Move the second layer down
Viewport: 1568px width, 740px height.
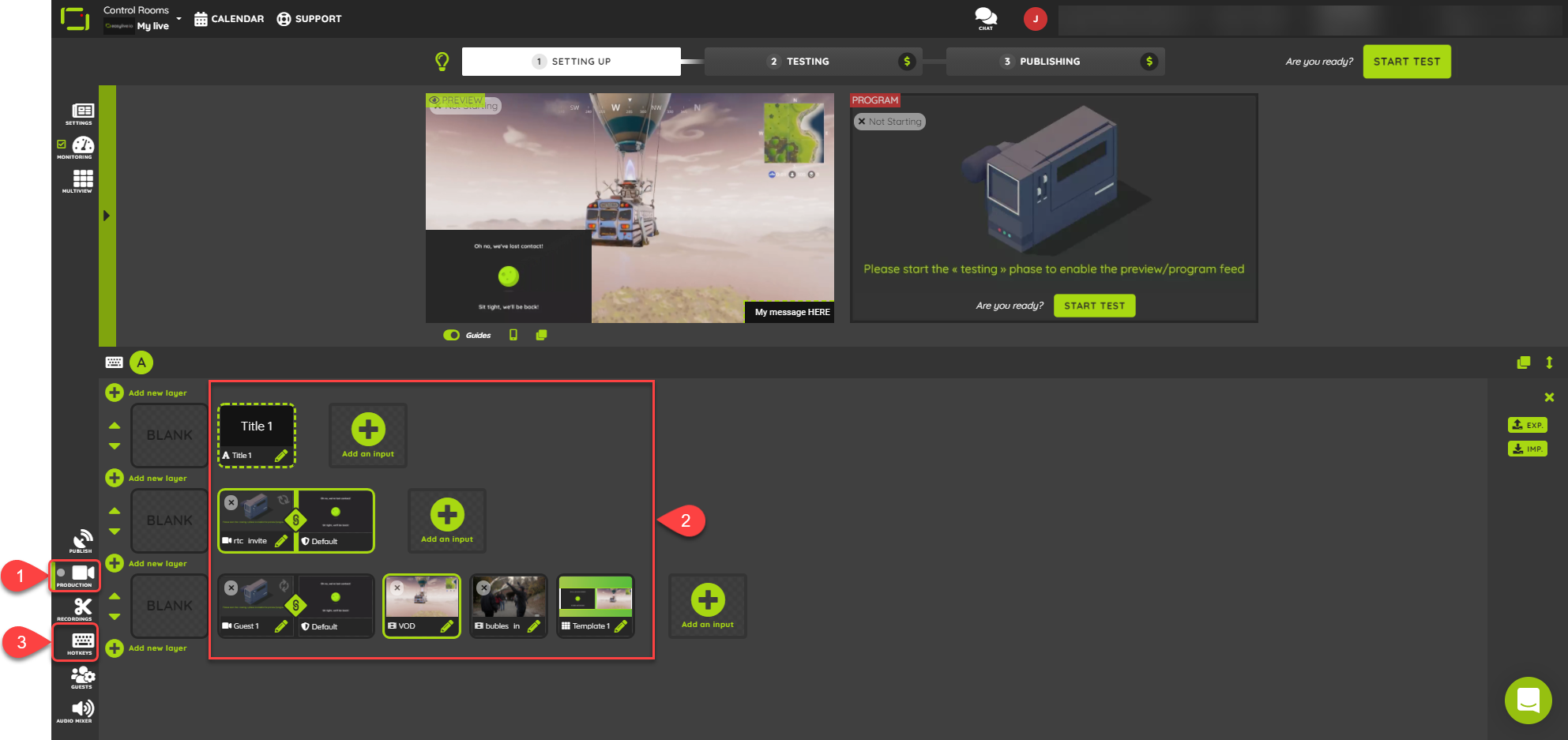coord(115,532)
